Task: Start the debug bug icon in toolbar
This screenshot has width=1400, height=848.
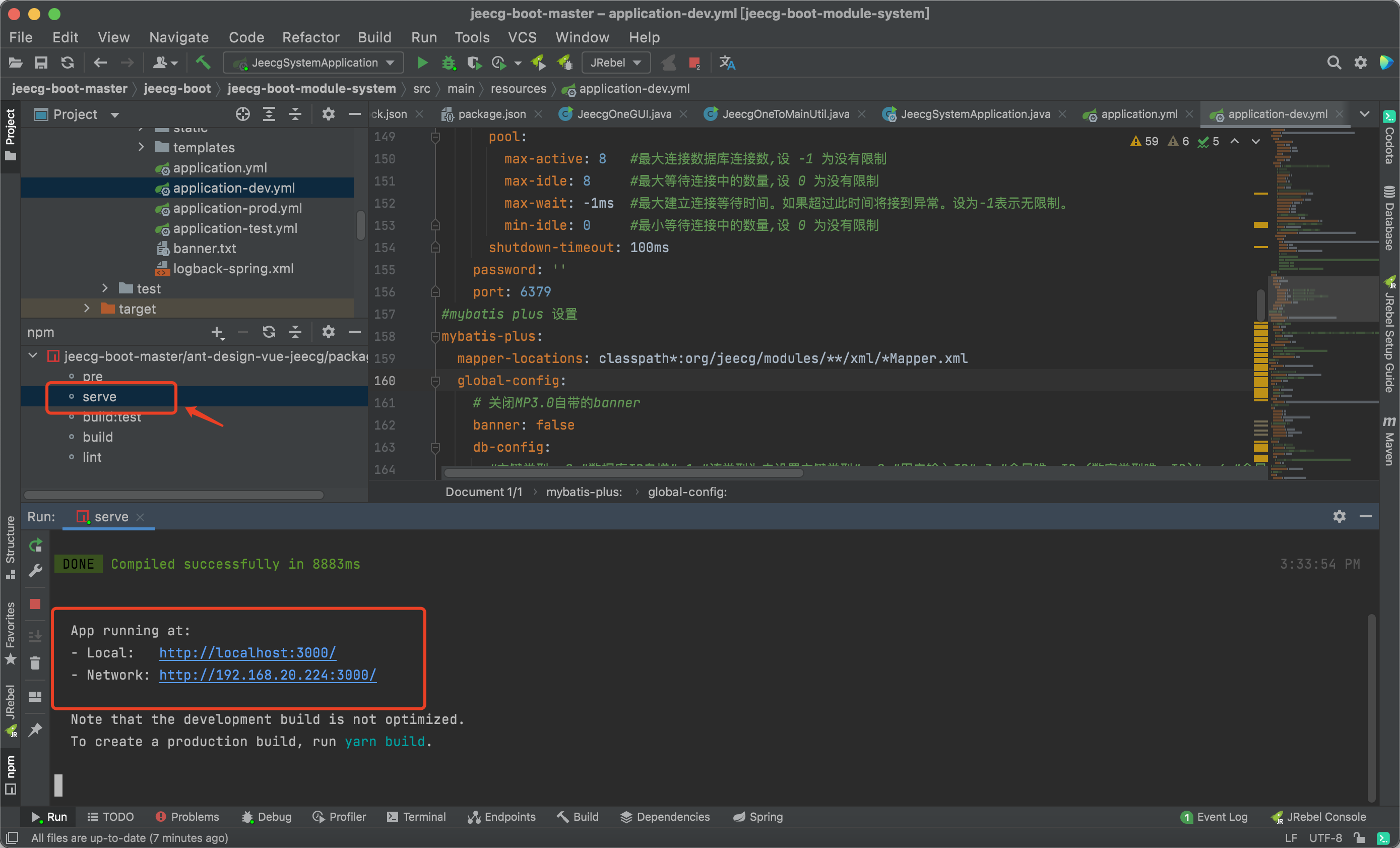Action: coord(449,63)
